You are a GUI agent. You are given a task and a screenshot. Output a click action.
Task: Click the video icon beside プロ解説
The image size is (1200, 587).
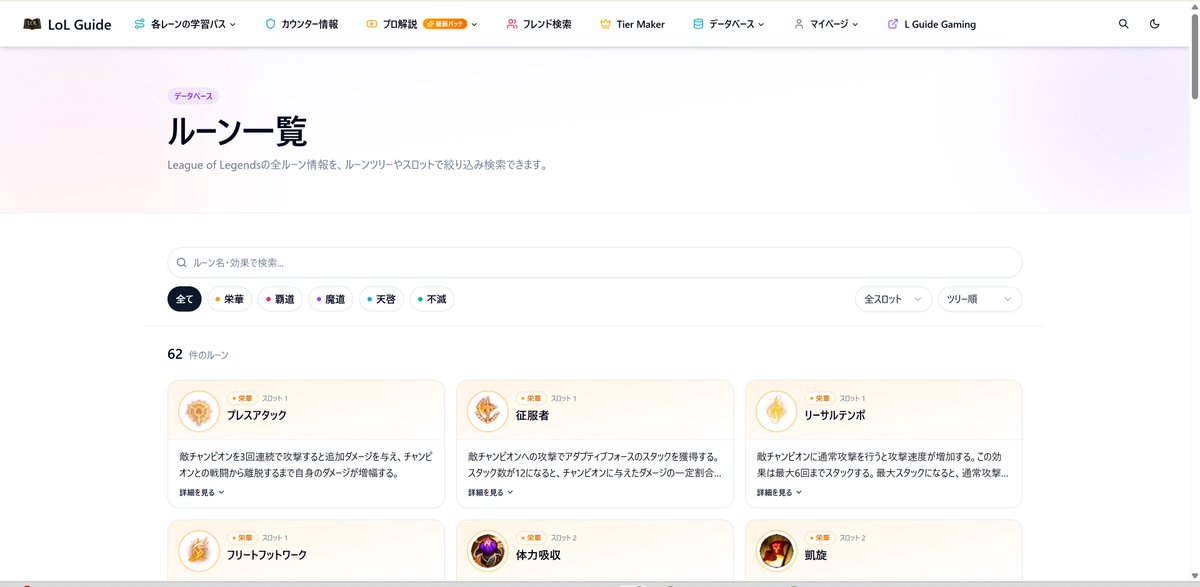372,24
